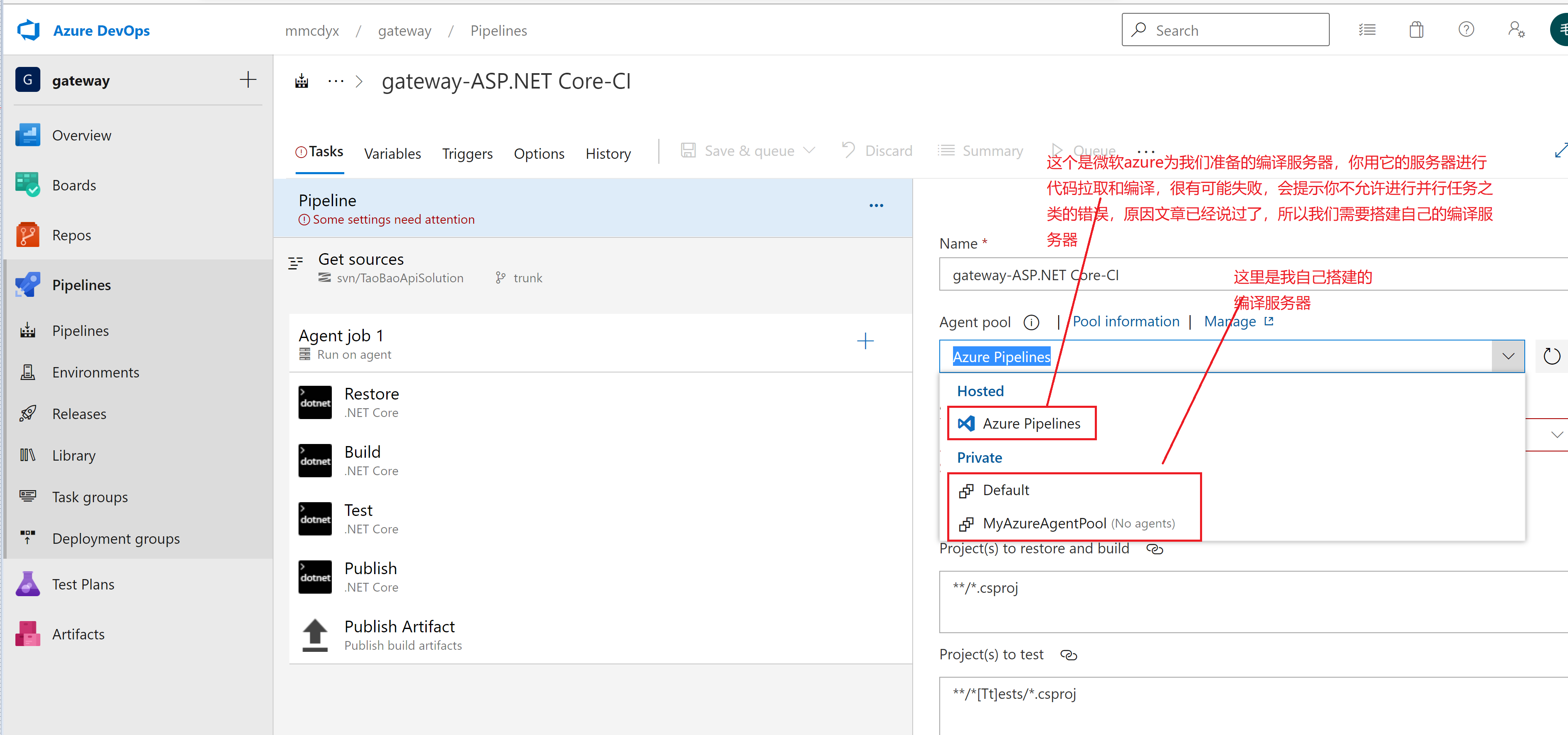The width and height of the screenshot is (1568, 735).
Task: Click the Manage agent pool link
Action: (1230, 321)
